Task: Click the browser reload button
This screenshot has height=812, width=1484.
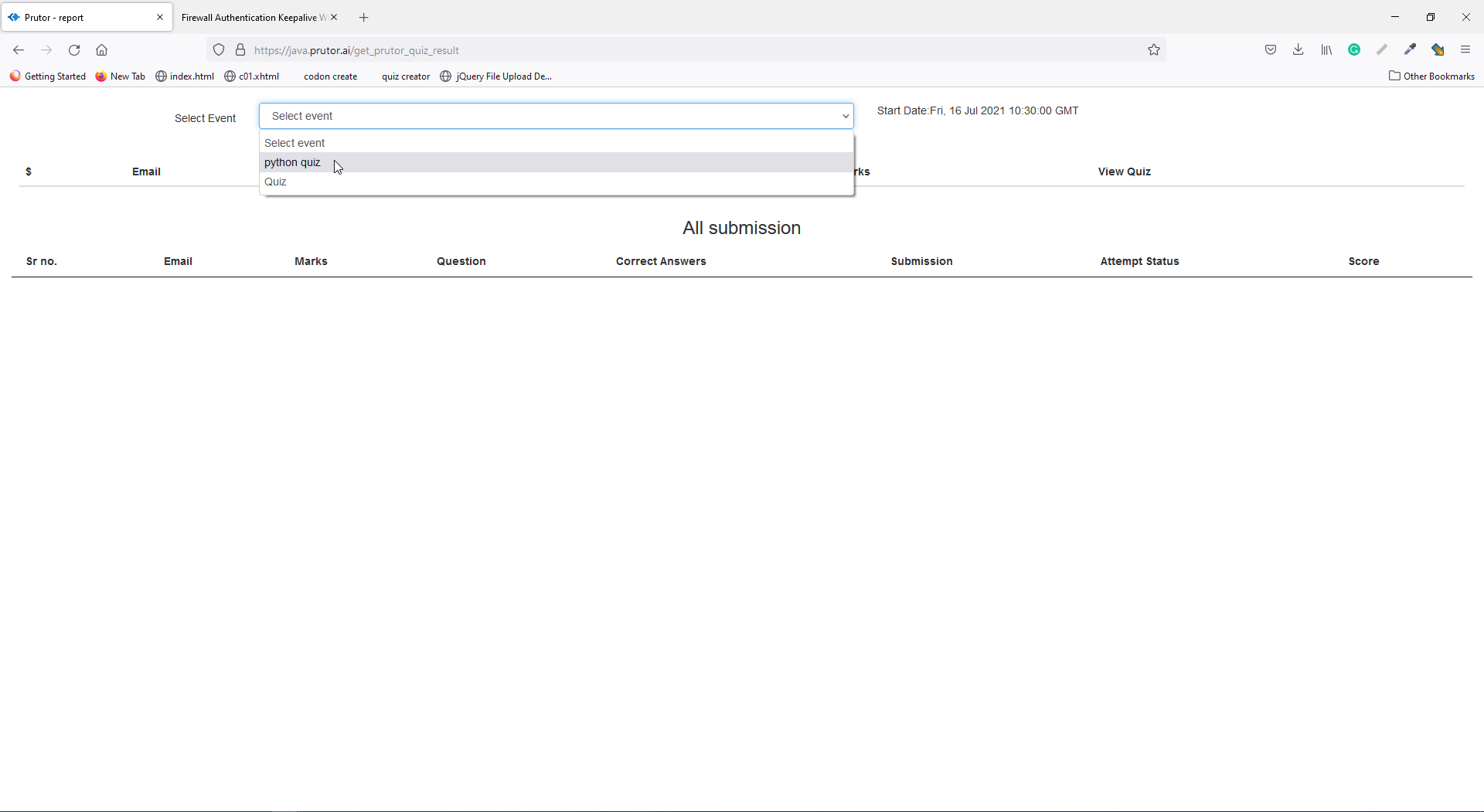Action: (x=74, y=50)
